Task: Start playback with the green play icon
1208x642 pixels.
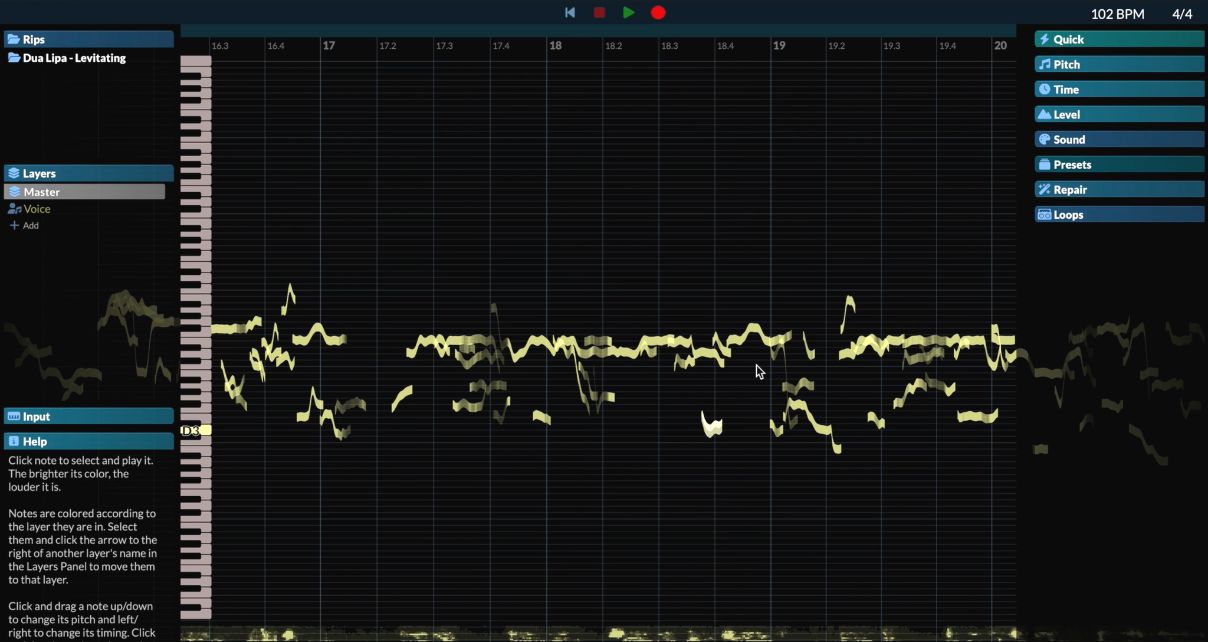Action: [x=628, y=13]
